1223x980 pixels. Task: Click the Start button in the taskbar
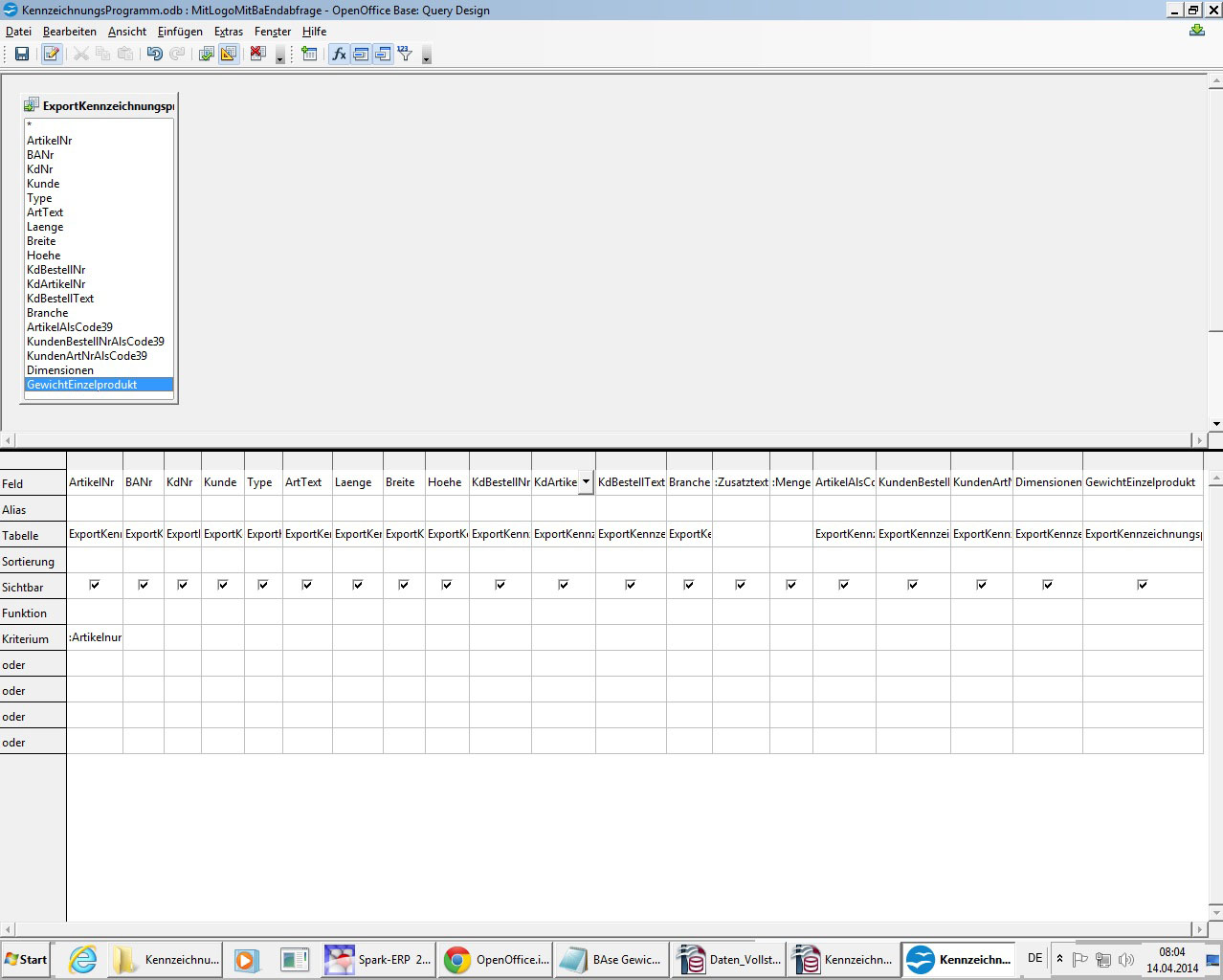[26, 959]
